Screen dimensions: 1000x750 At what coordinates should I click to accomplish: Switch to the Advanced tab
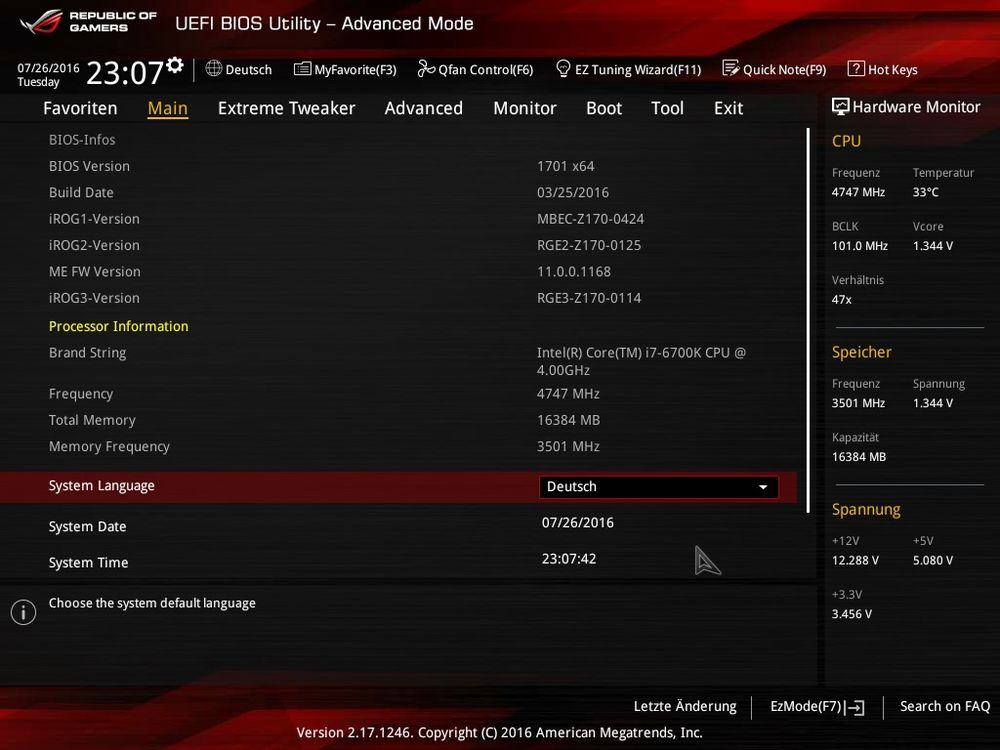click(423, 108)
